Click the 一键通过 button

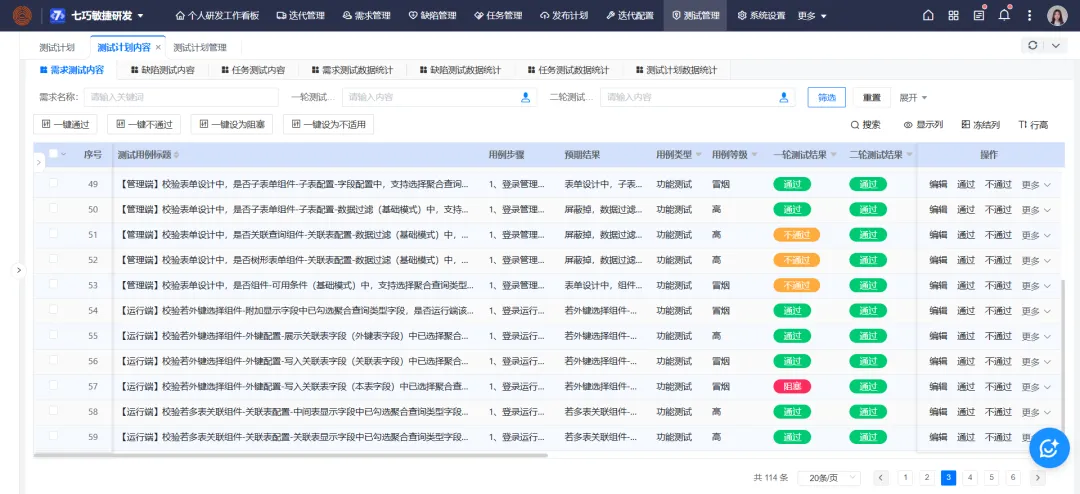pos(65,124)
